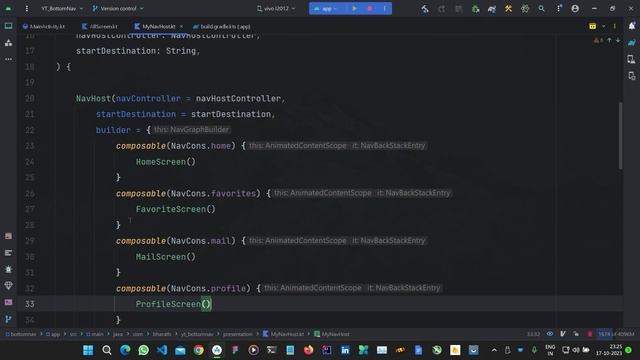Image resolution: width=640 pixels, height=360 pixels.
Task: Run the app with the green play button
Action: (354, 8)
